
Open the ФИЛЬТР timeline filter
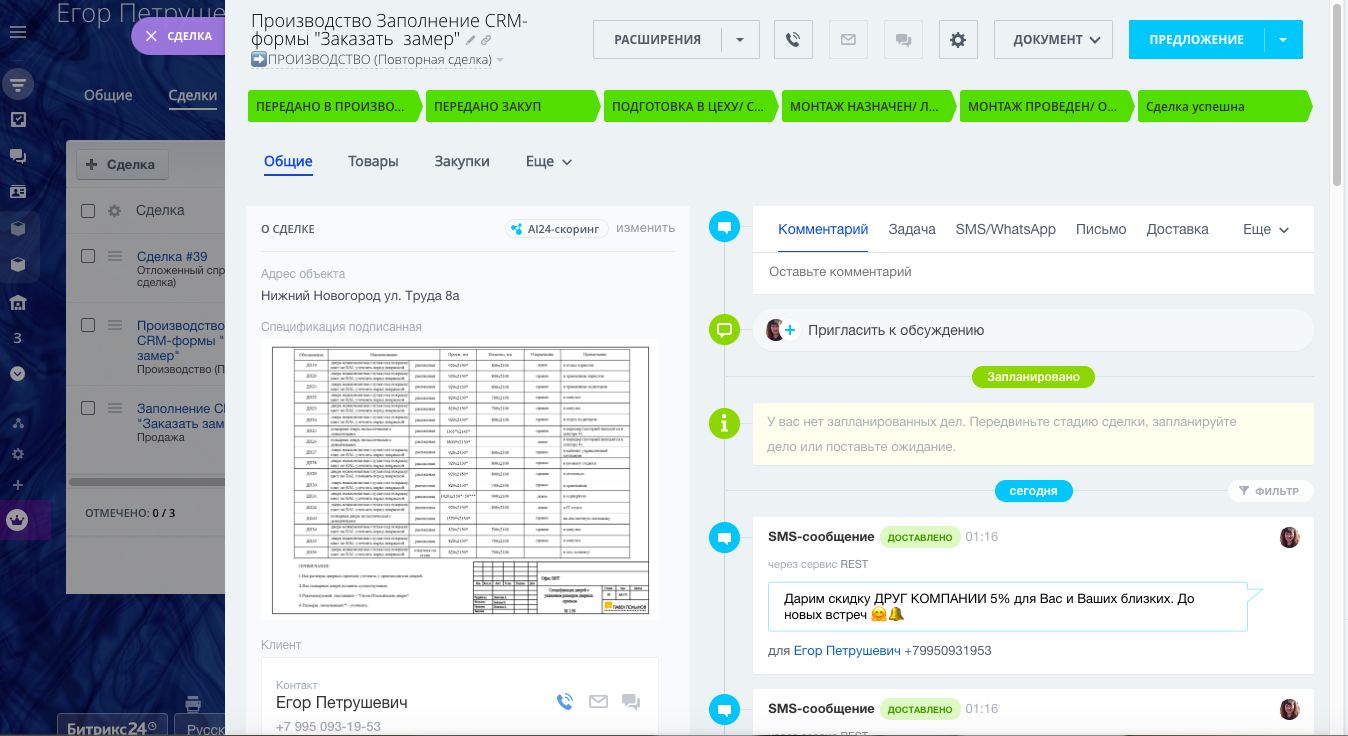(x=1270, y=491)
